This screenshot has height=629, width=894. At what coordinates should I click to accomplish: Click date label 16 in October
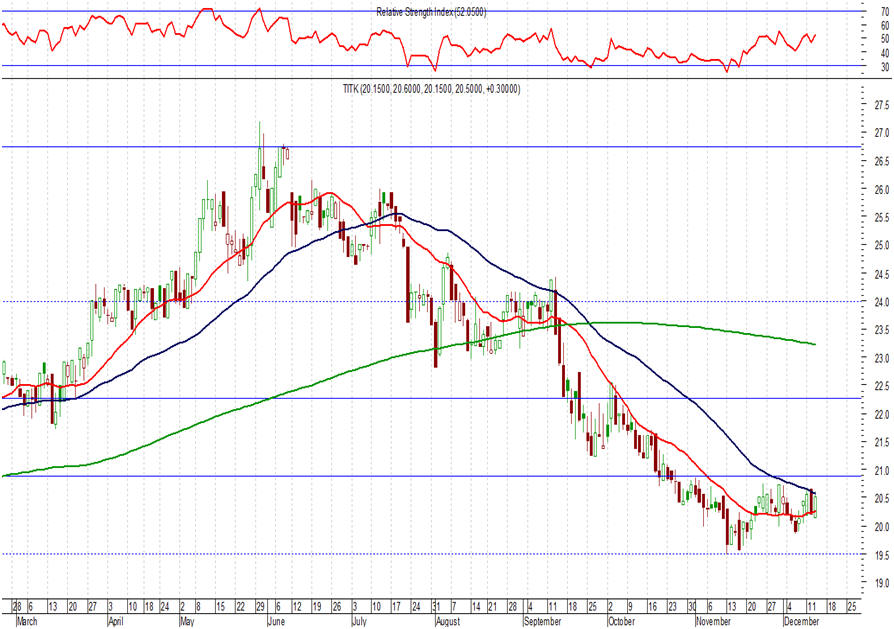pos(652,606)
